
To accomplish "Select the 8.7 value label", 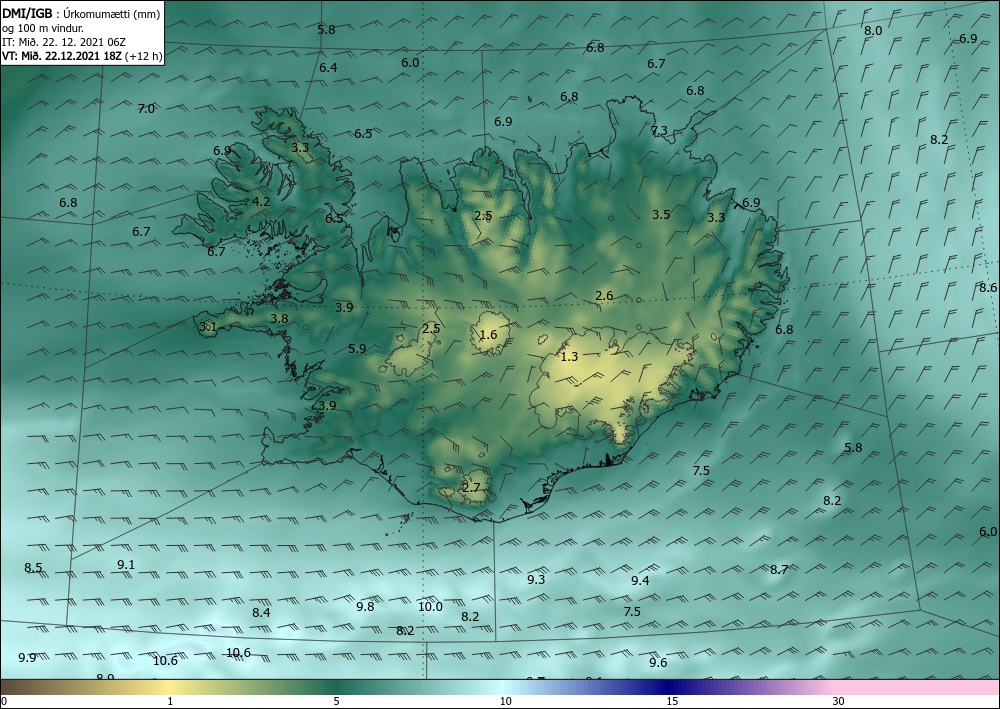I will point(779,570).
